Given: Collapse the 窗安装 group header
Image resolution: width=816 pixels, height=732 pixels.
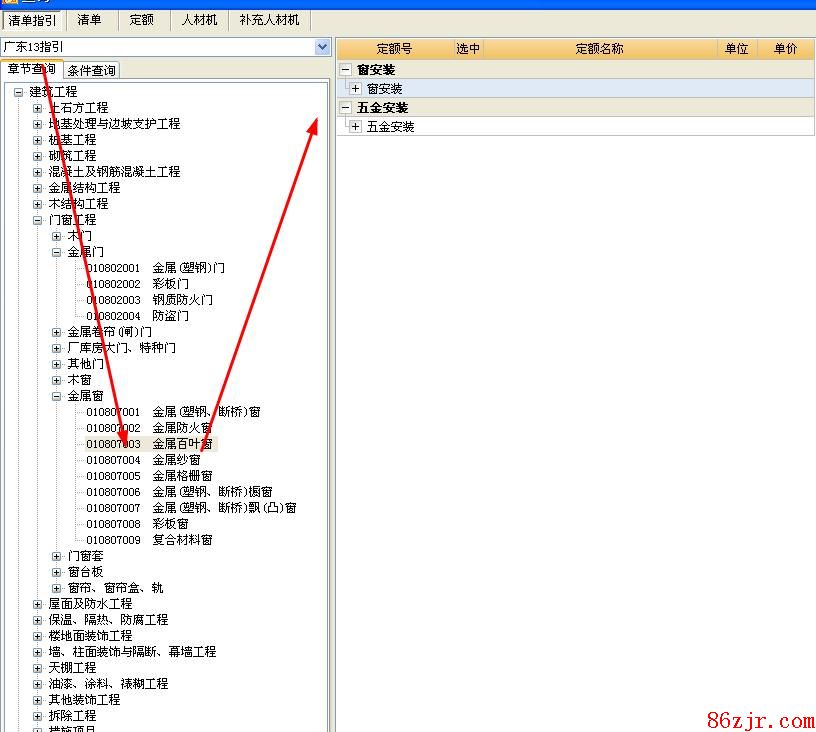Looking at the screenshot, I should coord(346,70).
